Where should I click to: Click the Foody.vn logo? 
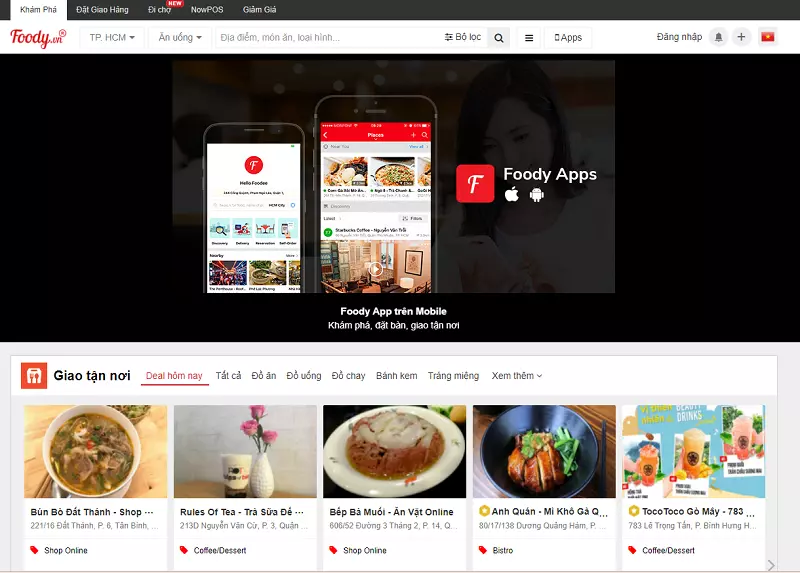(x=38, y=38)
